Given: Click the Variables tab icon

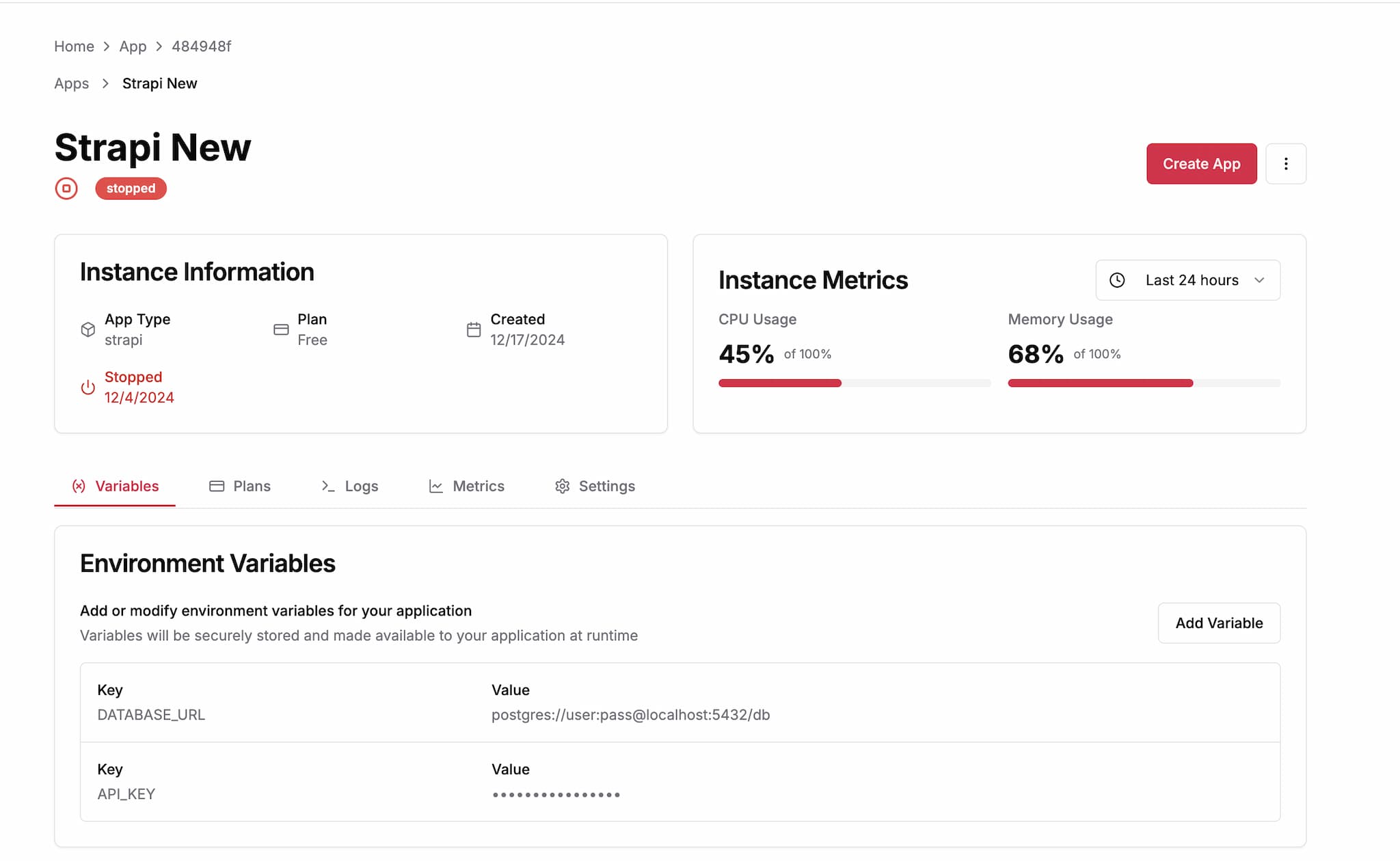Looking at the screenshot, I should (79, 486).
